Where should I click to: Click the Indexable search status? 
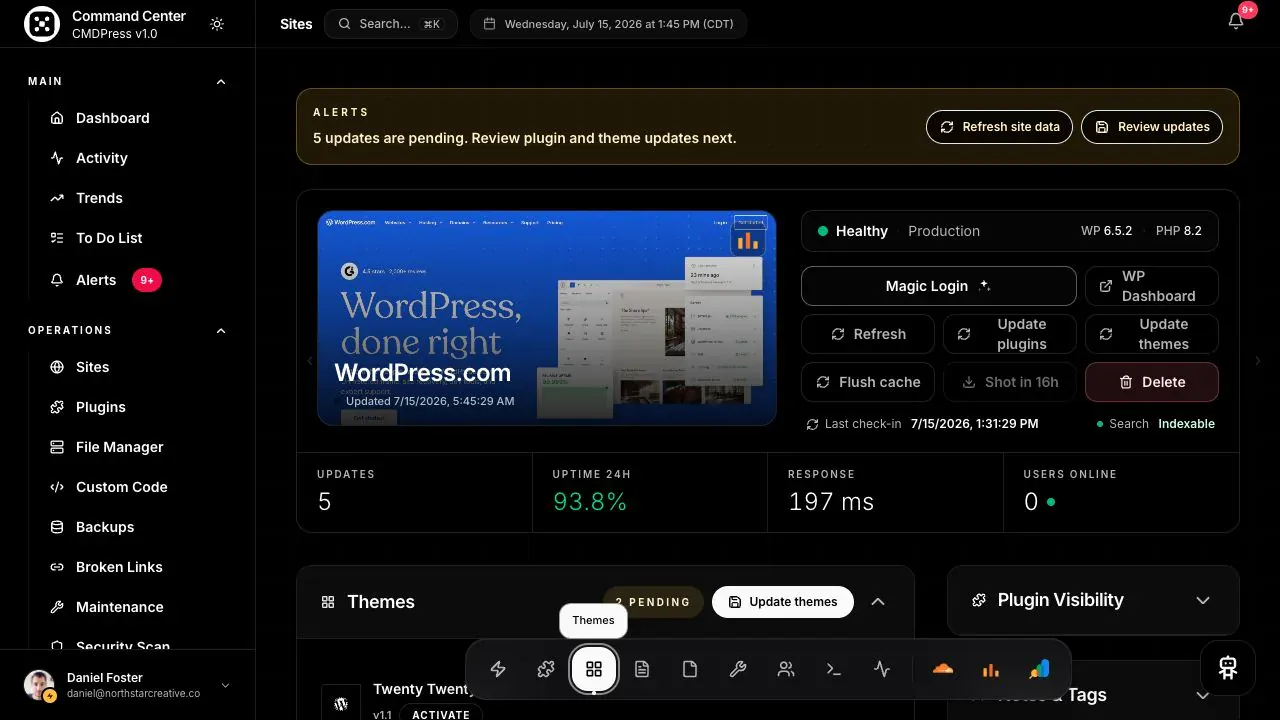[1186, 424]
